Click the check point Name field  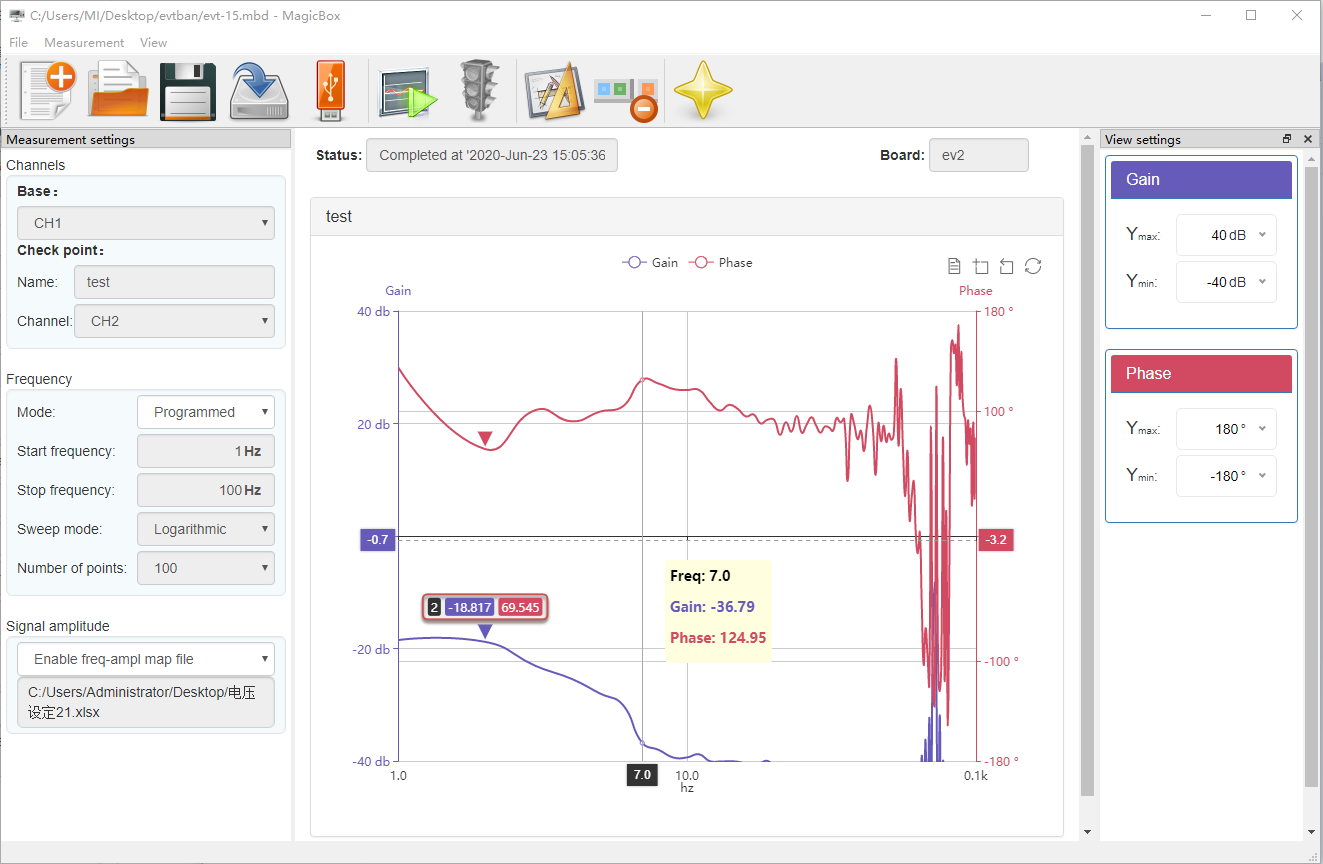174,282
